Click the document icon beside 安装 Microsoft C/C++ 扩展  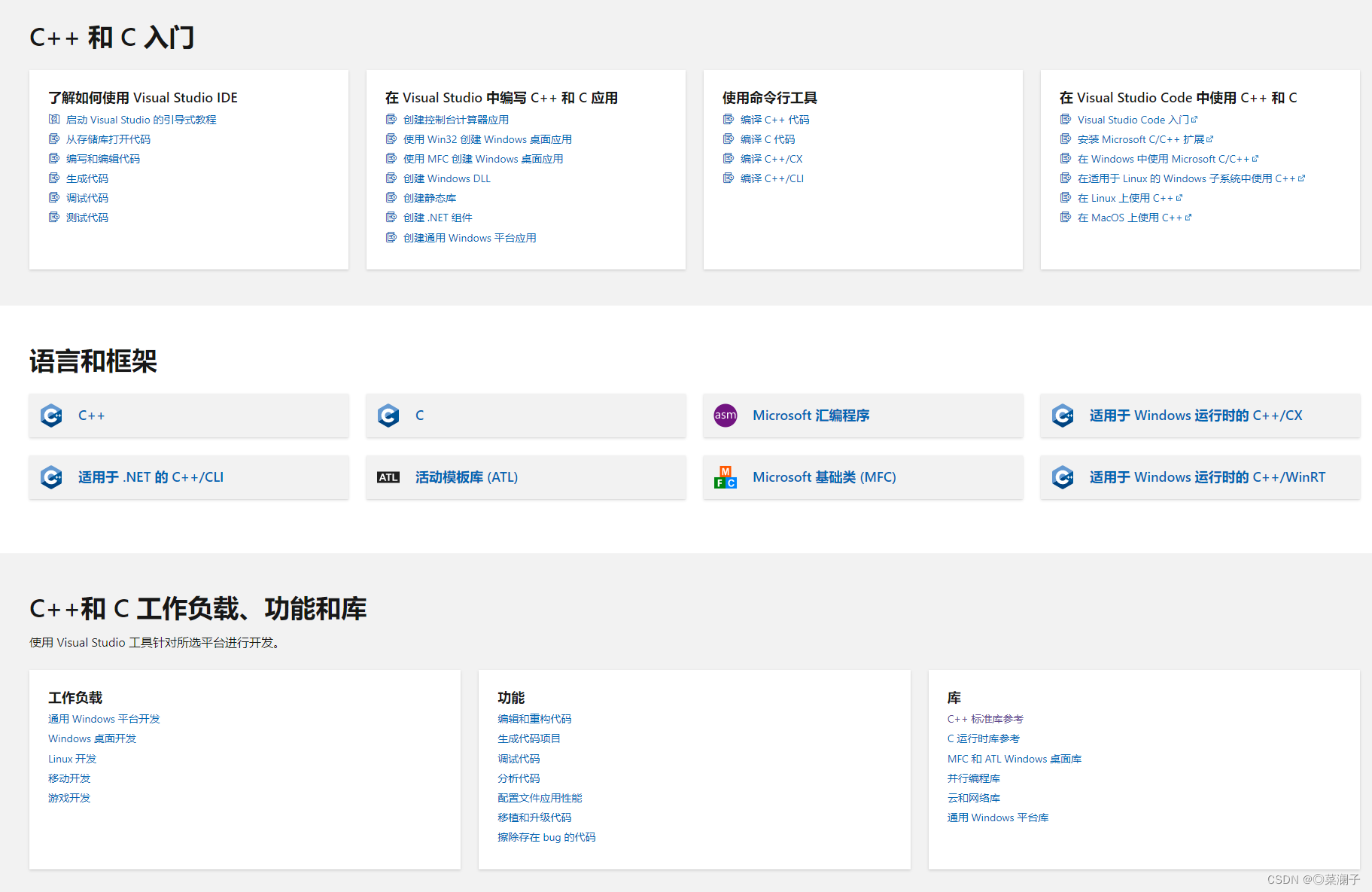(x=1066, y=139)
